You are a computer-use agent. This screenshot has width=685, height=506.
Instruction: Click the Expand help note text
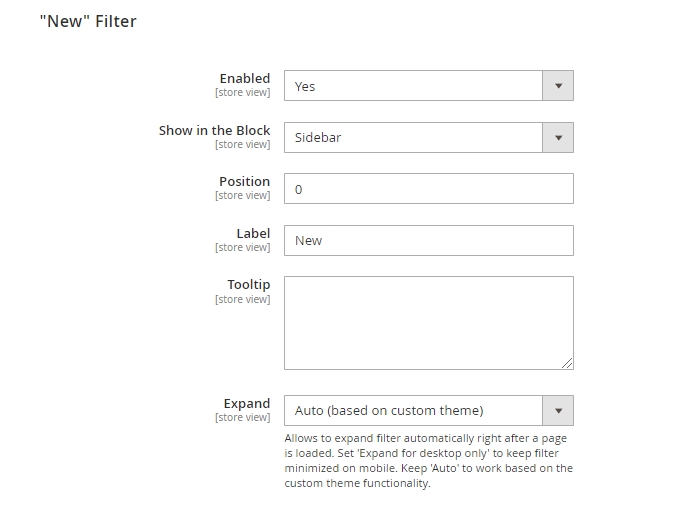point(428,461)
